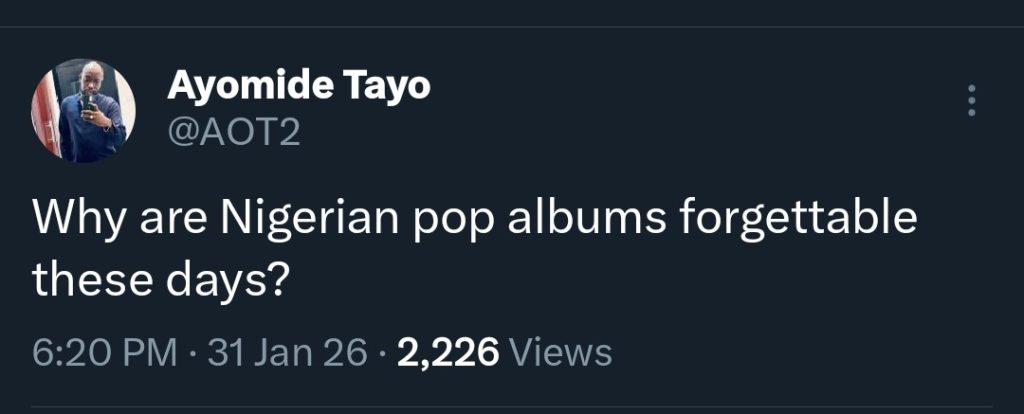
Task: Tap the @AOT2 handle
Action: (233, 131)
